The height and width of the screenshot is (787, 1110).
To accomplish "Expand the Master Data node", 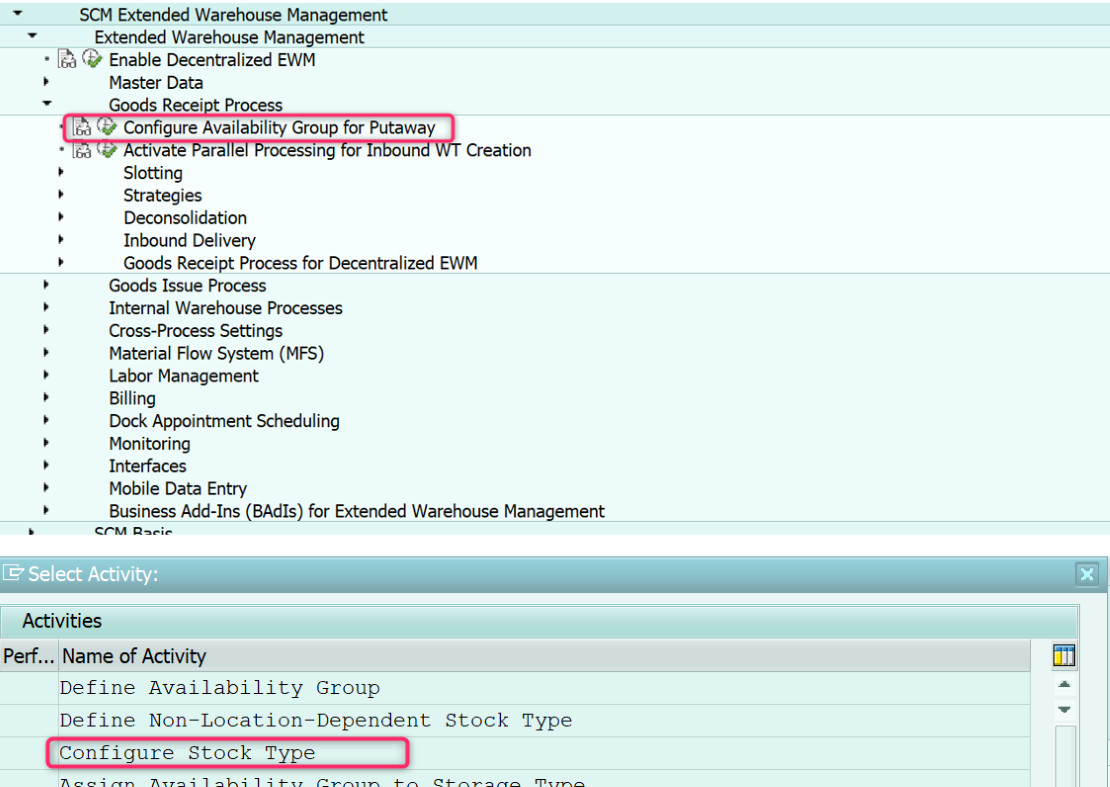I will [x=46, y=83].
